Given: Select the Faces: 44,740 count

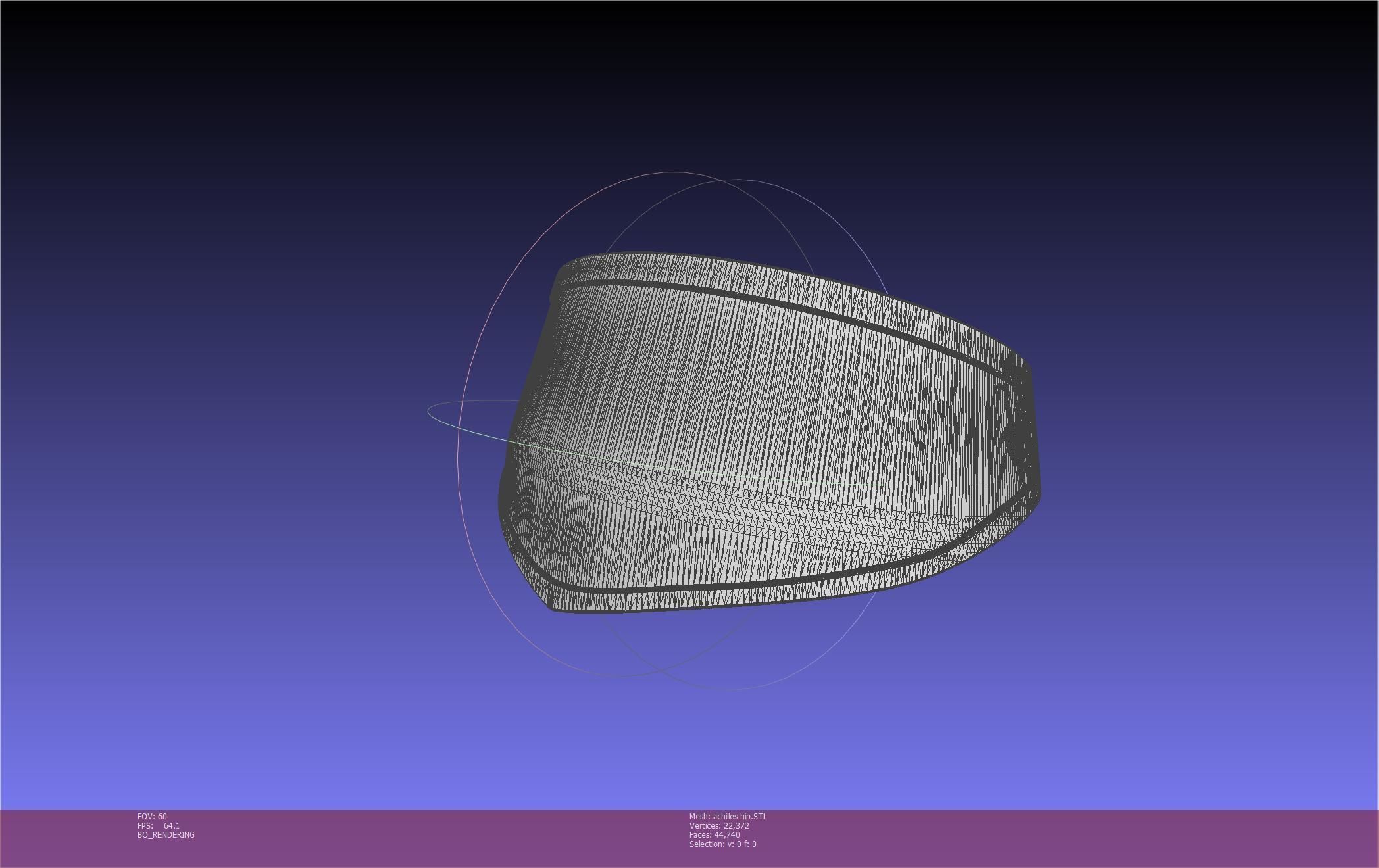Looking at the screenshot, I should pos(715,834).
